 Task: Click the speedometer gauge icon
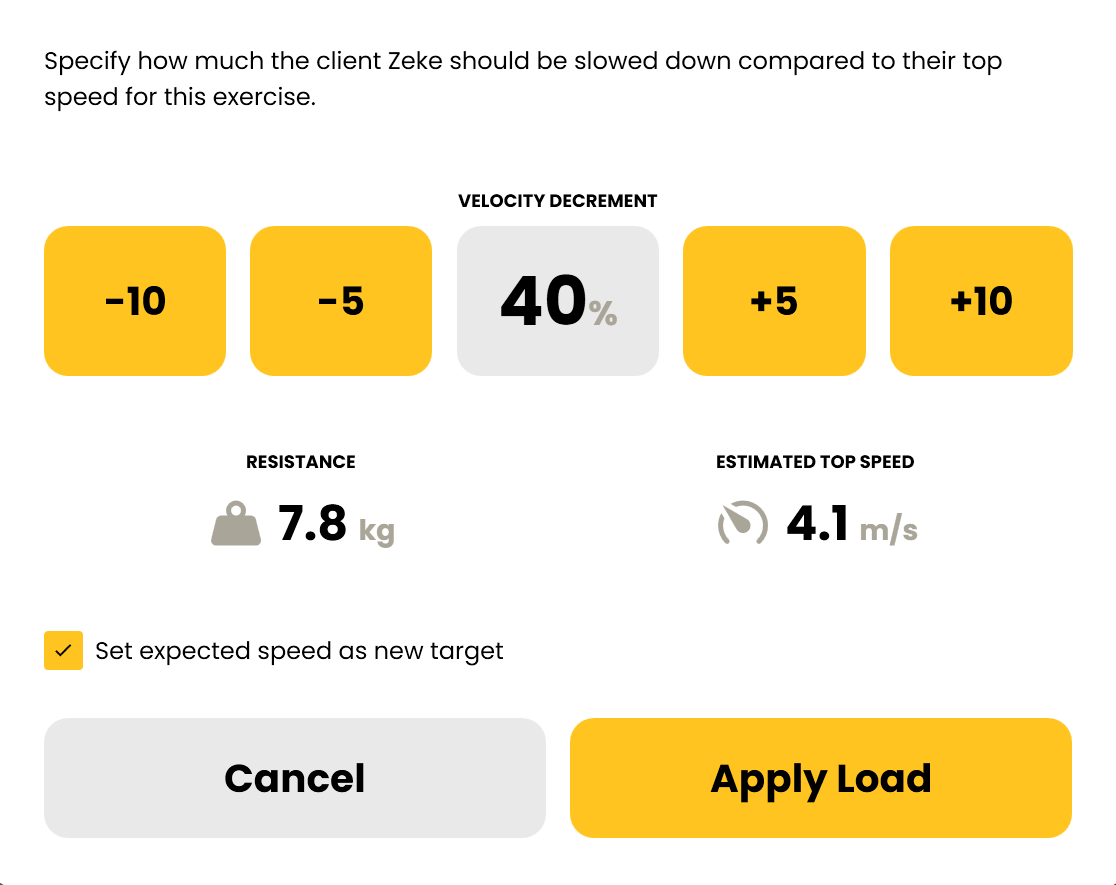(742, 523)
